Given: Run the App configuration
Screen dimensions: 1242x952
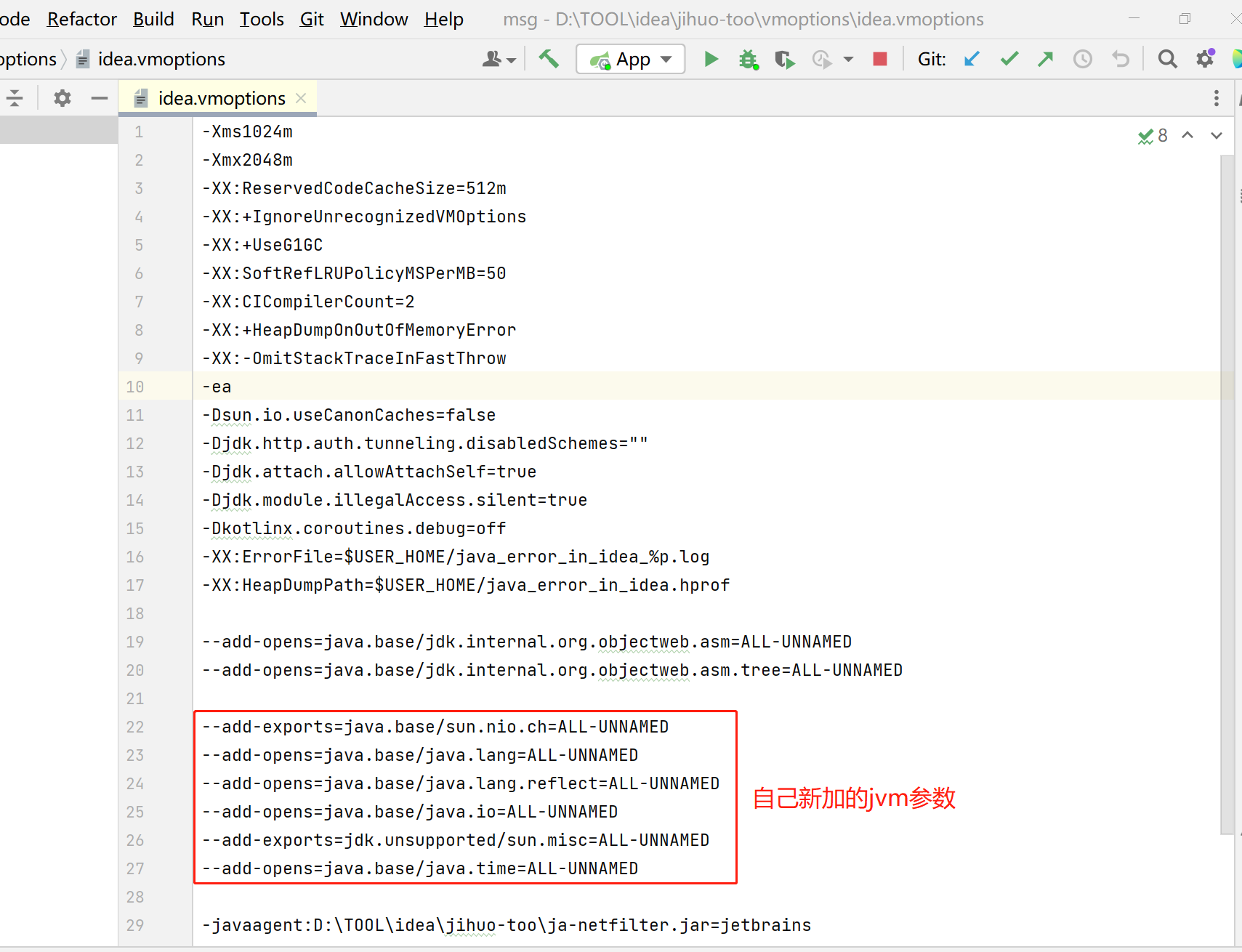Looking at the screenshot, I should coord(711,59).
